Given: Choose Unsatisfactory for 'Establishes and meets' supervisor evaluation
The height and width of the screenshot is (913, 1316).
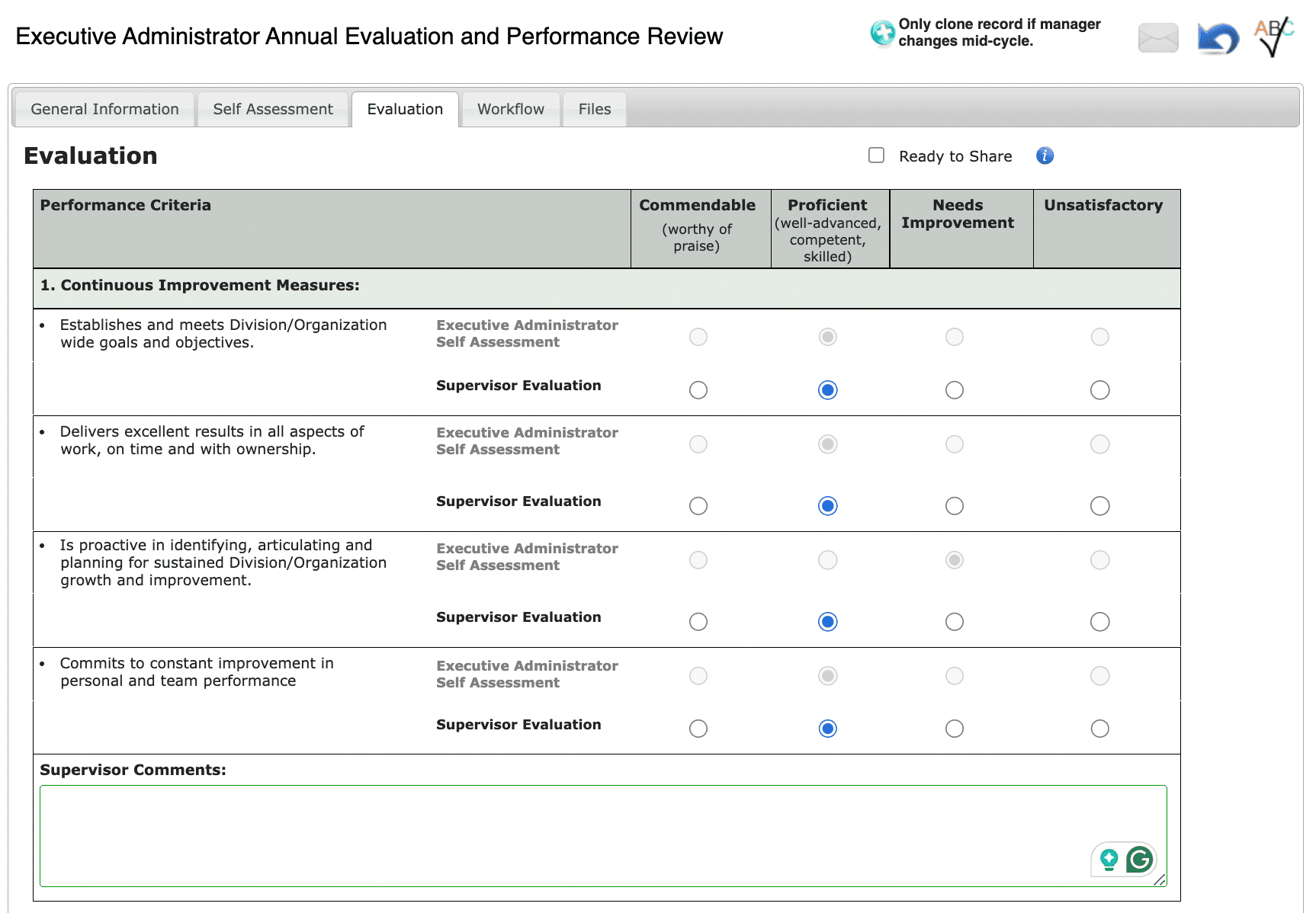Looking at the screenshot, I should (1100, 390).
